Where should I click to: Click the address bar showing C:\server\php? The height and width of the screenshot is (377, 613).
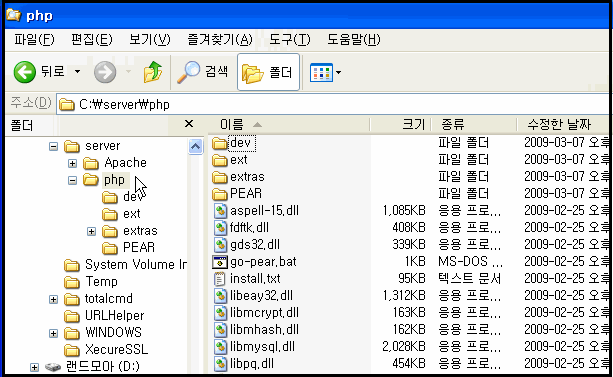pyautogui.click(x=332, y=104)
